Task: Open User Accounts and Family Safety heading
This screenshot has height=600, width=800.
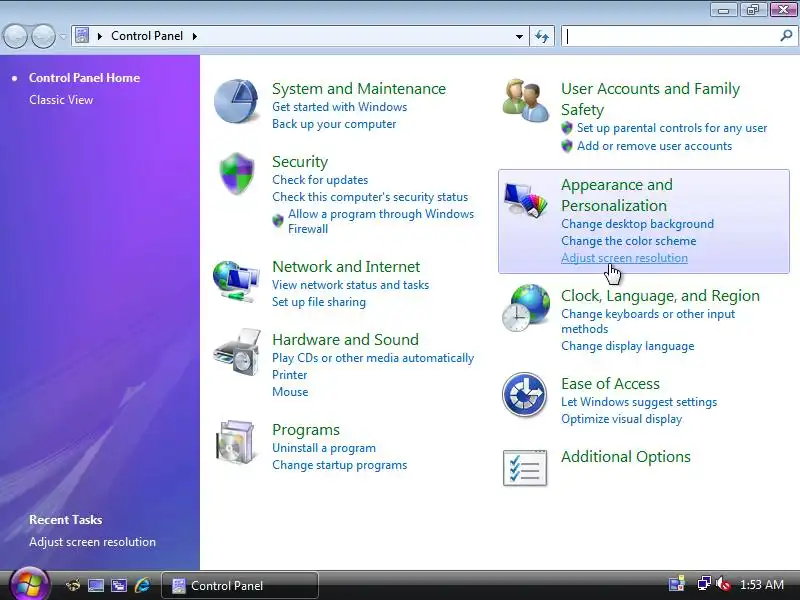Action: pyautogui.click(x=651, y=99)
